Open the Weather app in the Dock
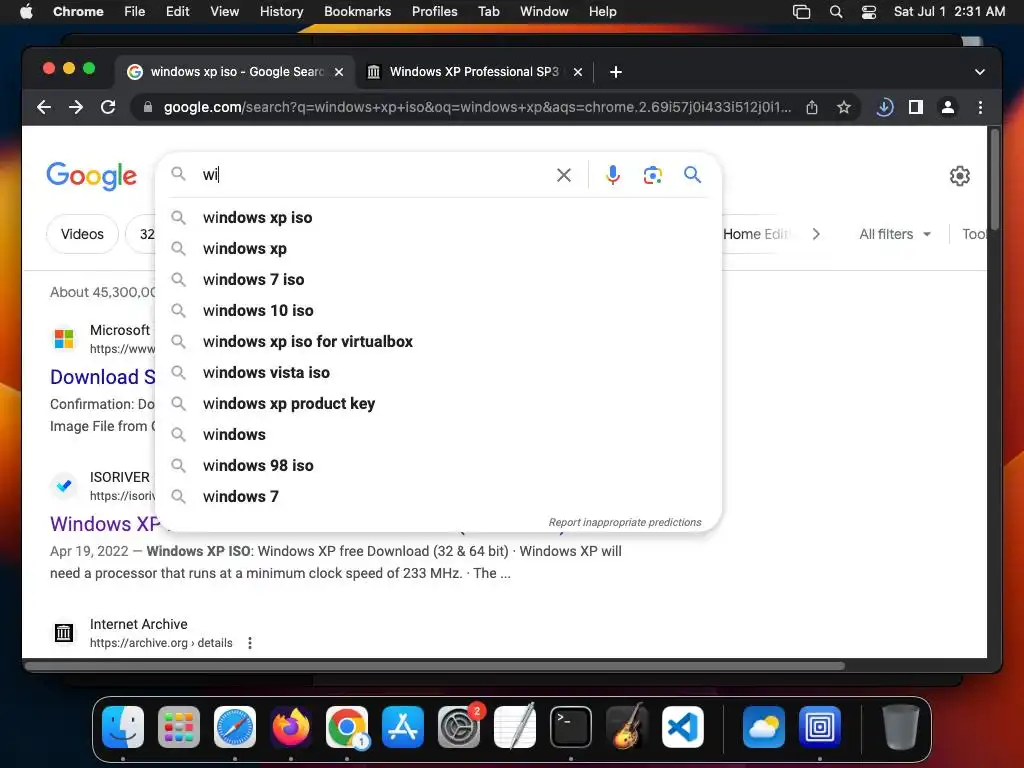The width and height of the screenshot is (1024, 768). point(763,726)
